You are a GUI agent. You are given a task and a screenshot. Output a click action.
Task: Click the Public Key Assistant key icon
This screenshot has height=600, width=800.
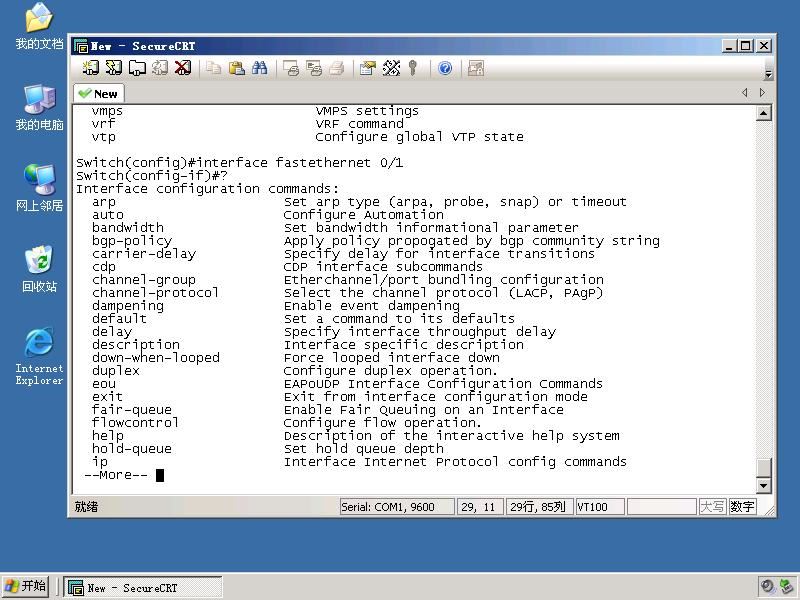click(x=413, y=68)
